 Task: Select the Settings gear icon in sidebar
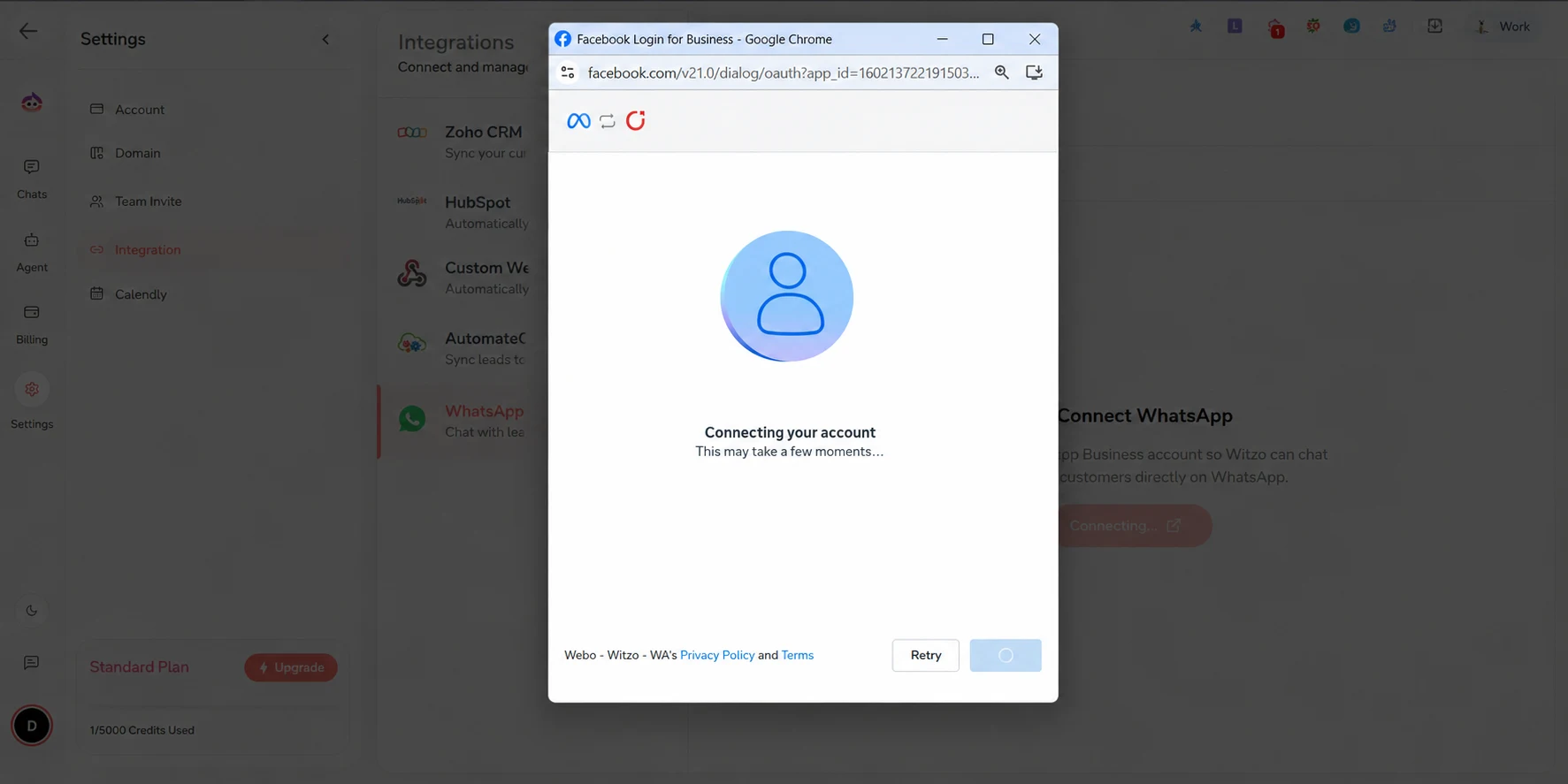(x=32, y=389)
